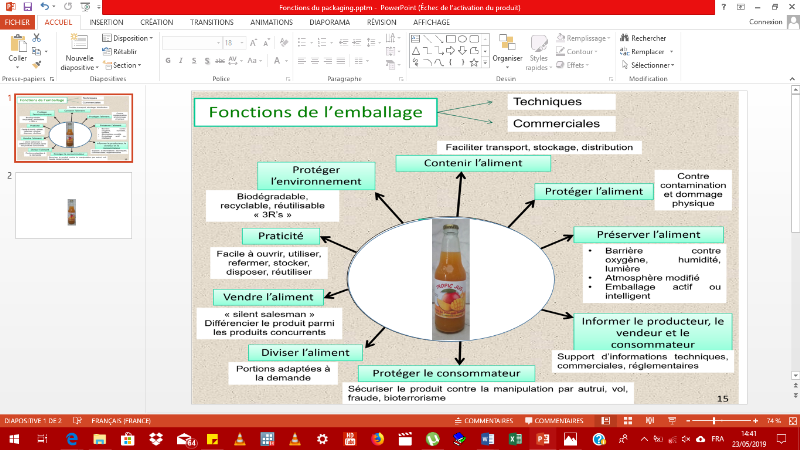Click the Rétablir reset button
This screenshot has height=450, width=800.
pyautogui.click(x=122, y=51)
